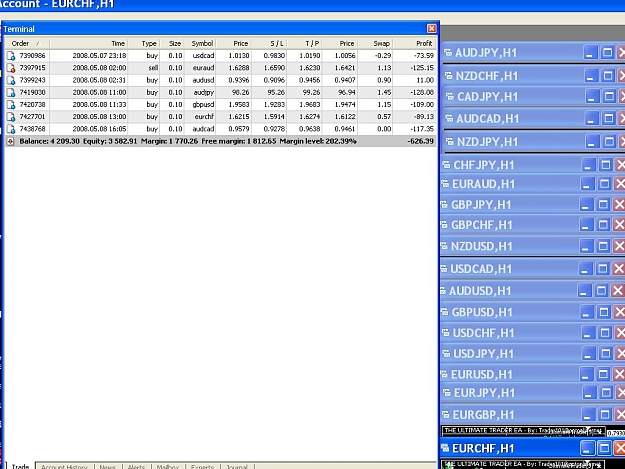
Task: Click the USDJPY,H1 chart window icon
Action: (x=446, y=353)
